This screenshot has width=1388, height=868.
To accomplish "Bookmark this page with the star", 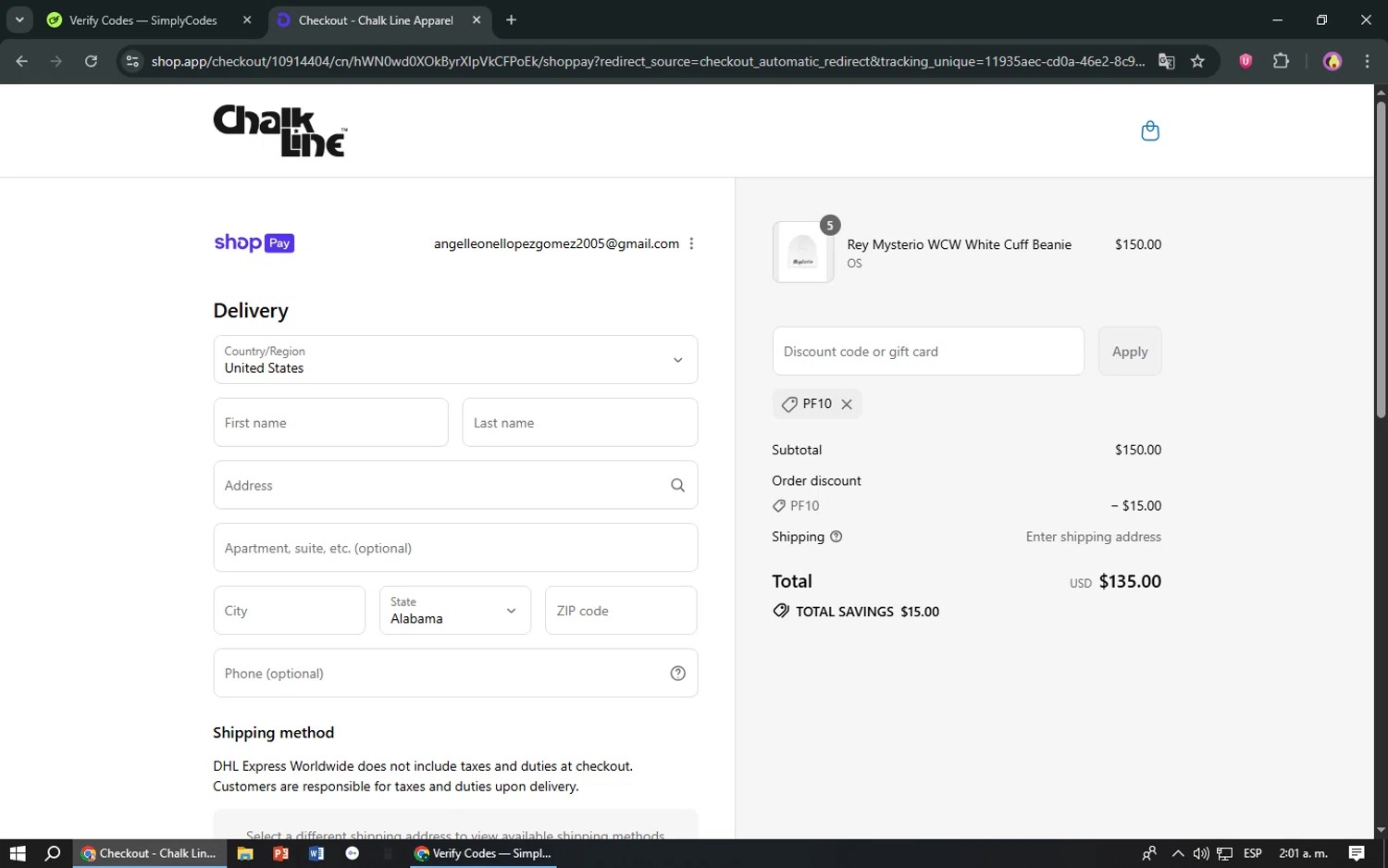I will click(x=1197, y=61).
